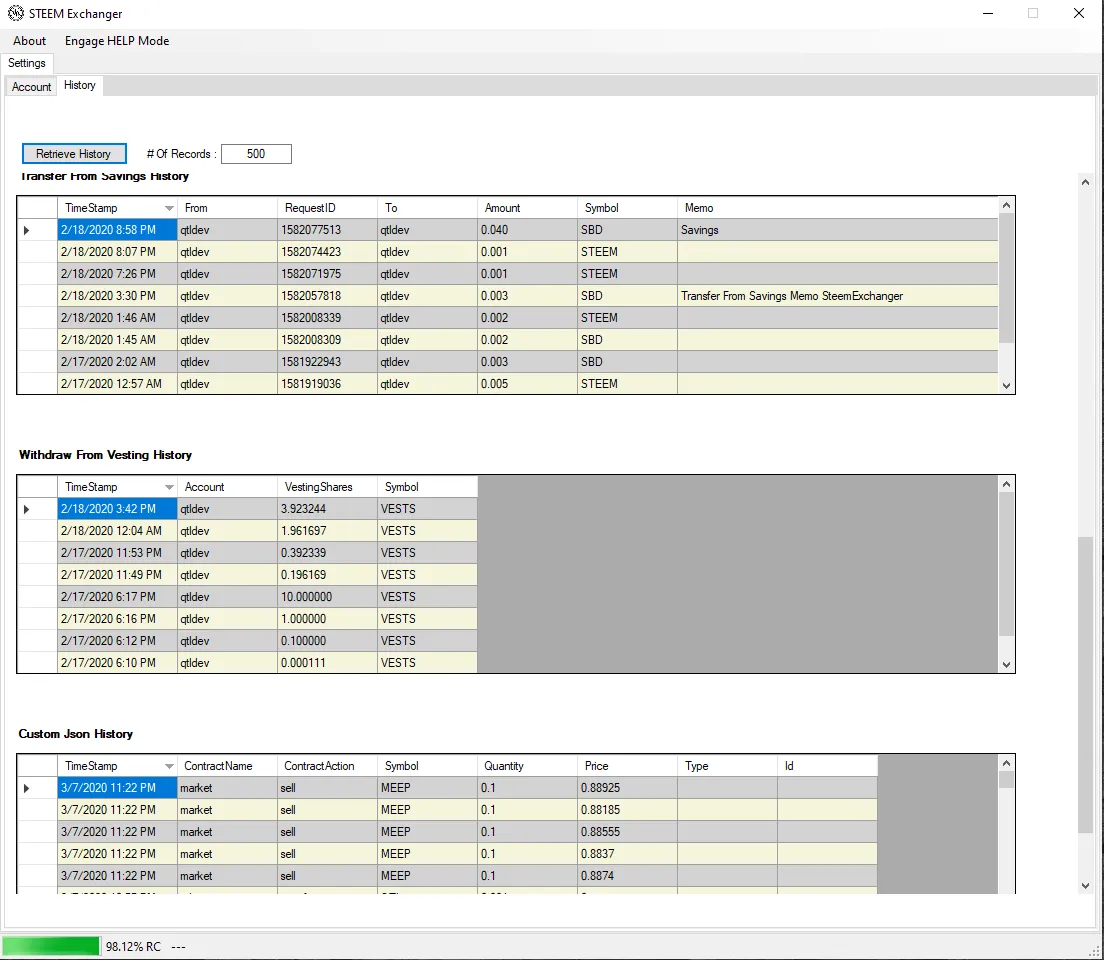The width and height of the screenshot is (1104, 960).
Task: Select the 2/18/2020 8:07 PM timestamp cell
Action: coord(117,252)
